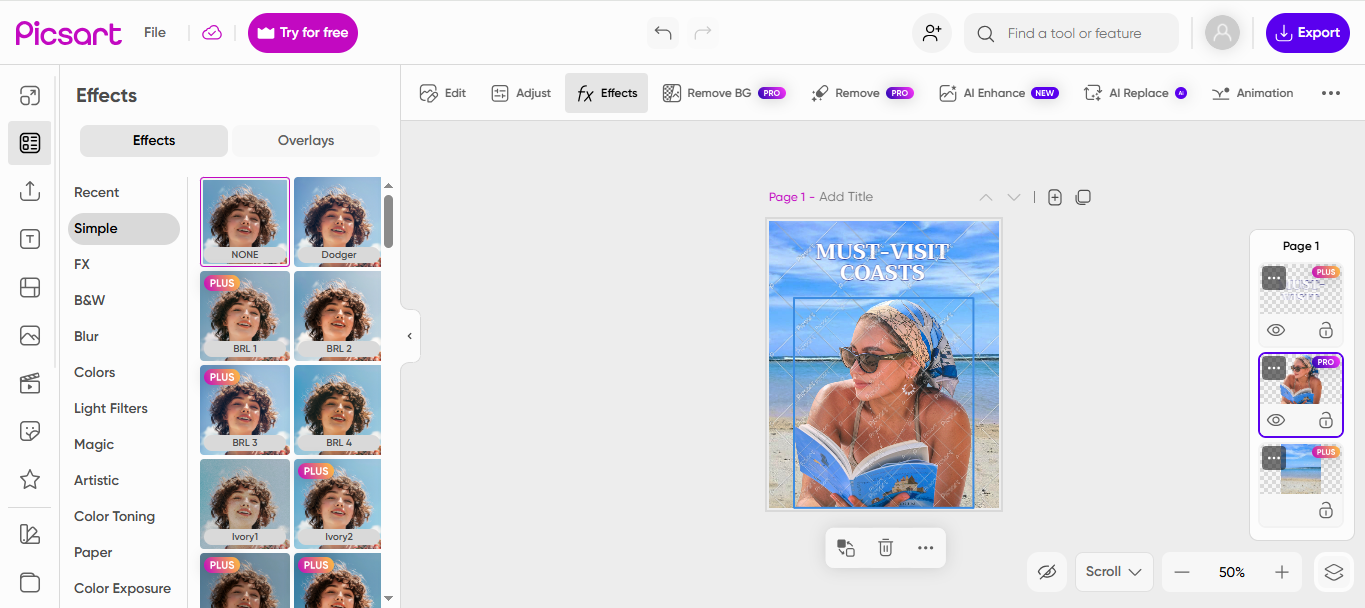This screenshot has width=1365, height=608.
Task: Open the draw tool in sidebar
Action: pyautogui.click(x=30, y=534)
